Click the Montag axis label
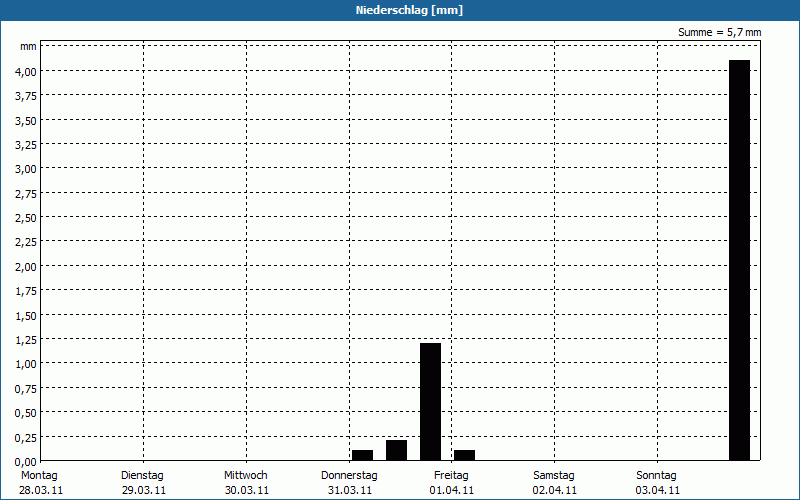Viewport: 800px width, 500px height. [x=39, y=476]
